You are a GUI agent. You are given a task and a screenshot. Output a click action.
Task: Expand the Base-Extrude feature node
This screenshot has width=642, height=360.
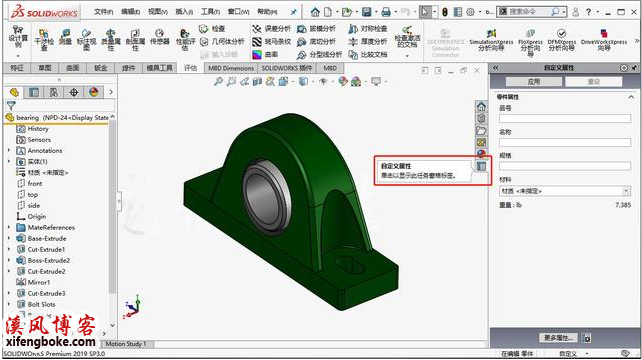click(x=9, y=238)
